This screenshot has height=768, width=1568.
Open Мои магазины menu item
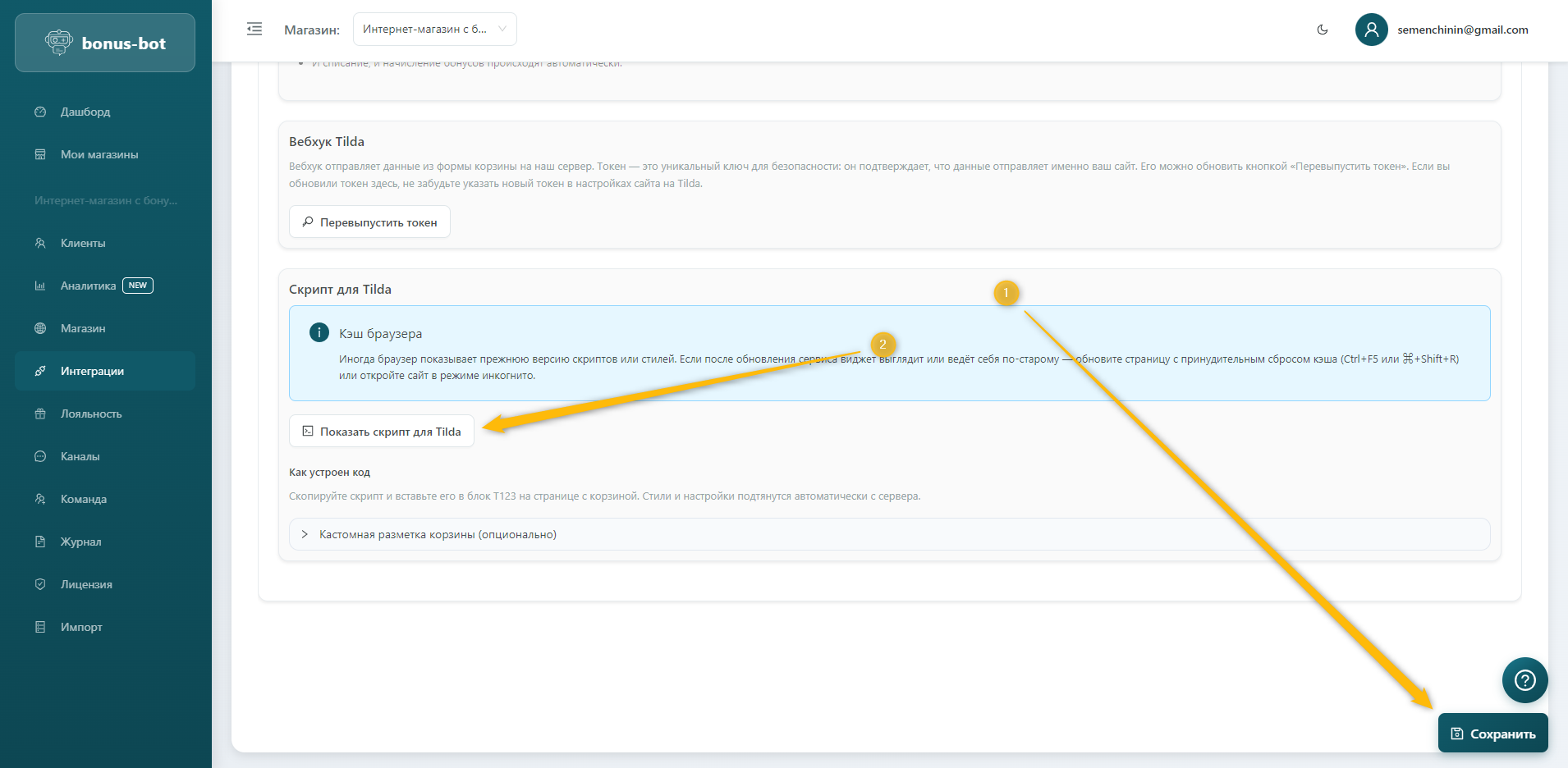(x=99, y=154)
